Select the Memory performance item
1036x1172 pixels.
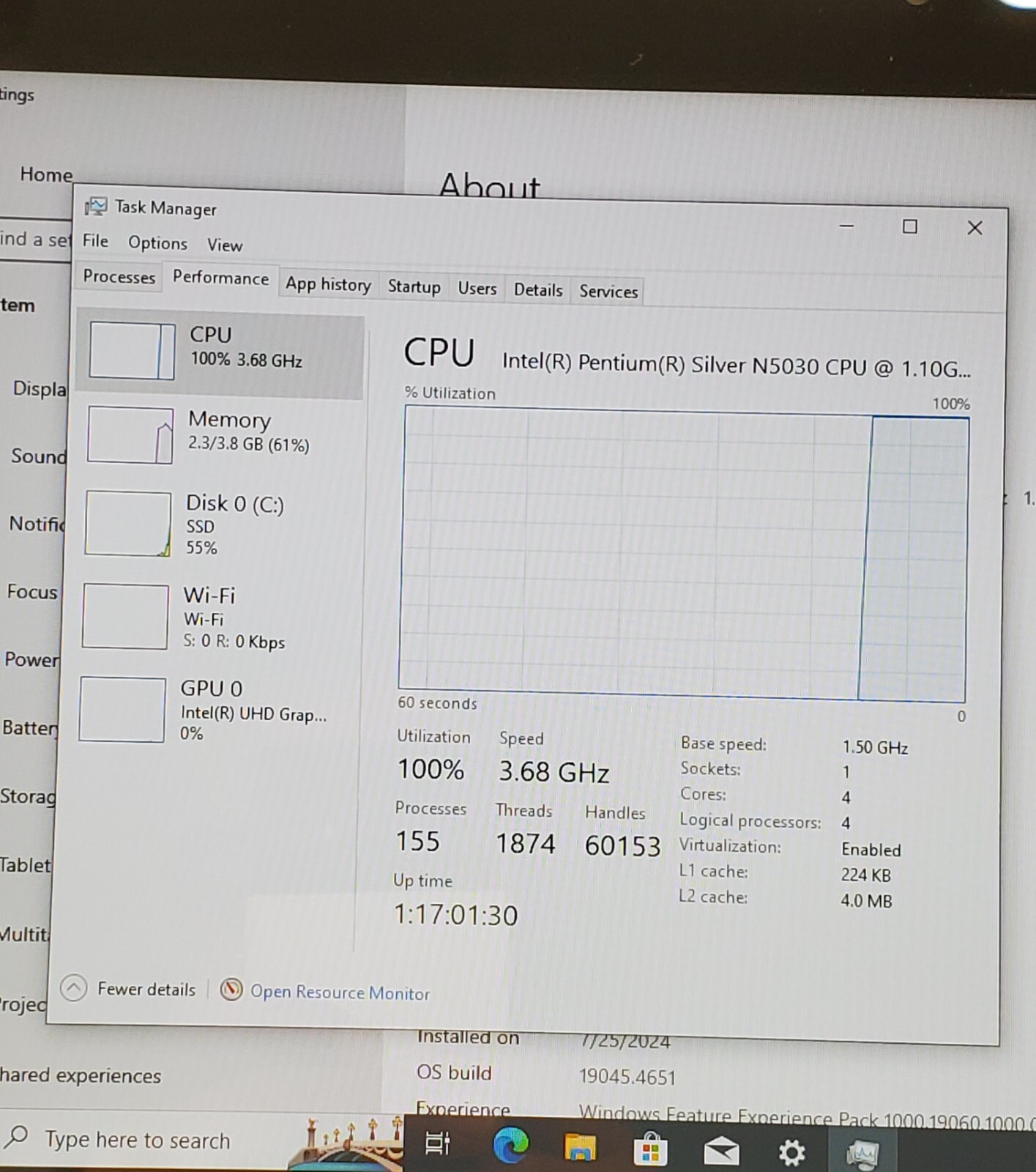[217, 435]
